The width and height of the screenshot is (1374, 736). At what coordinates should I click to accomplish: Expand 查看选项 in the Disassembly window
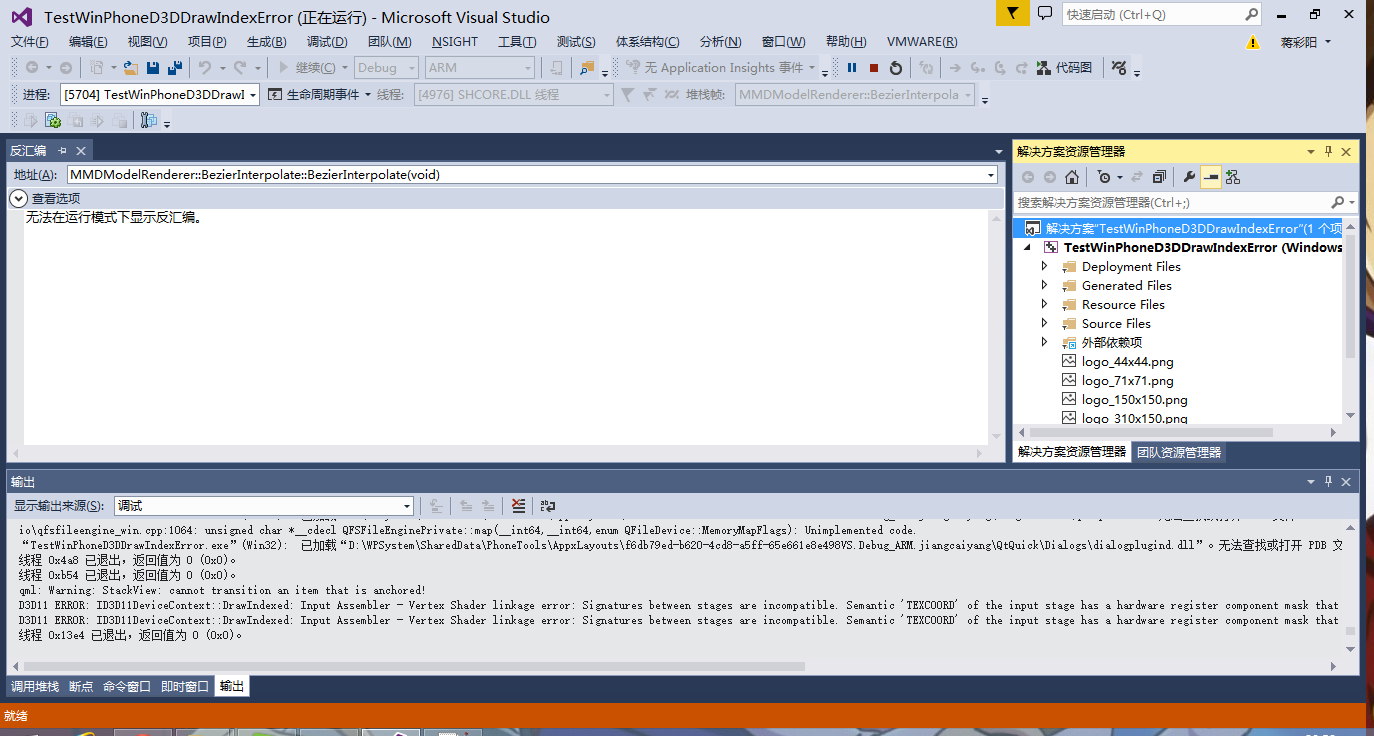click(18, 198)
